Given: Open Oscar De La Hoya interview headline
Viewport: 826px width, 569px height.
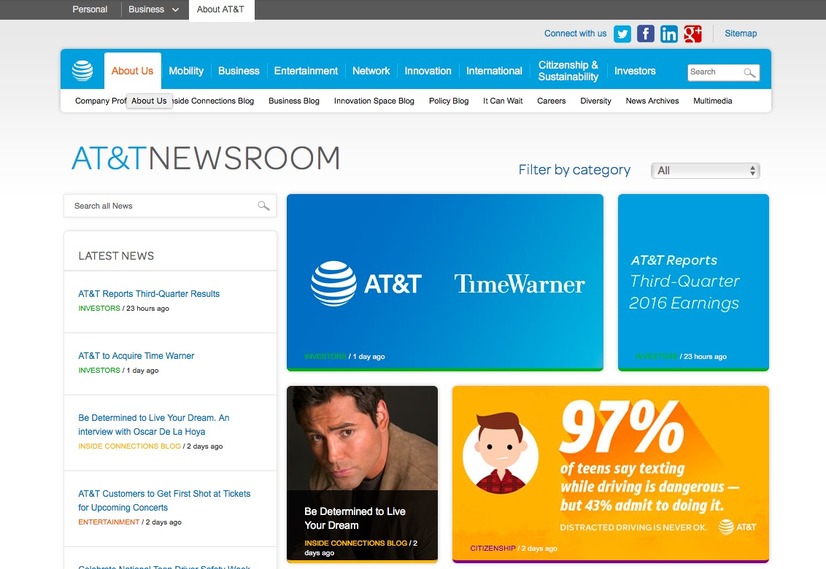Looking at the screenshot, I should 153,425.
